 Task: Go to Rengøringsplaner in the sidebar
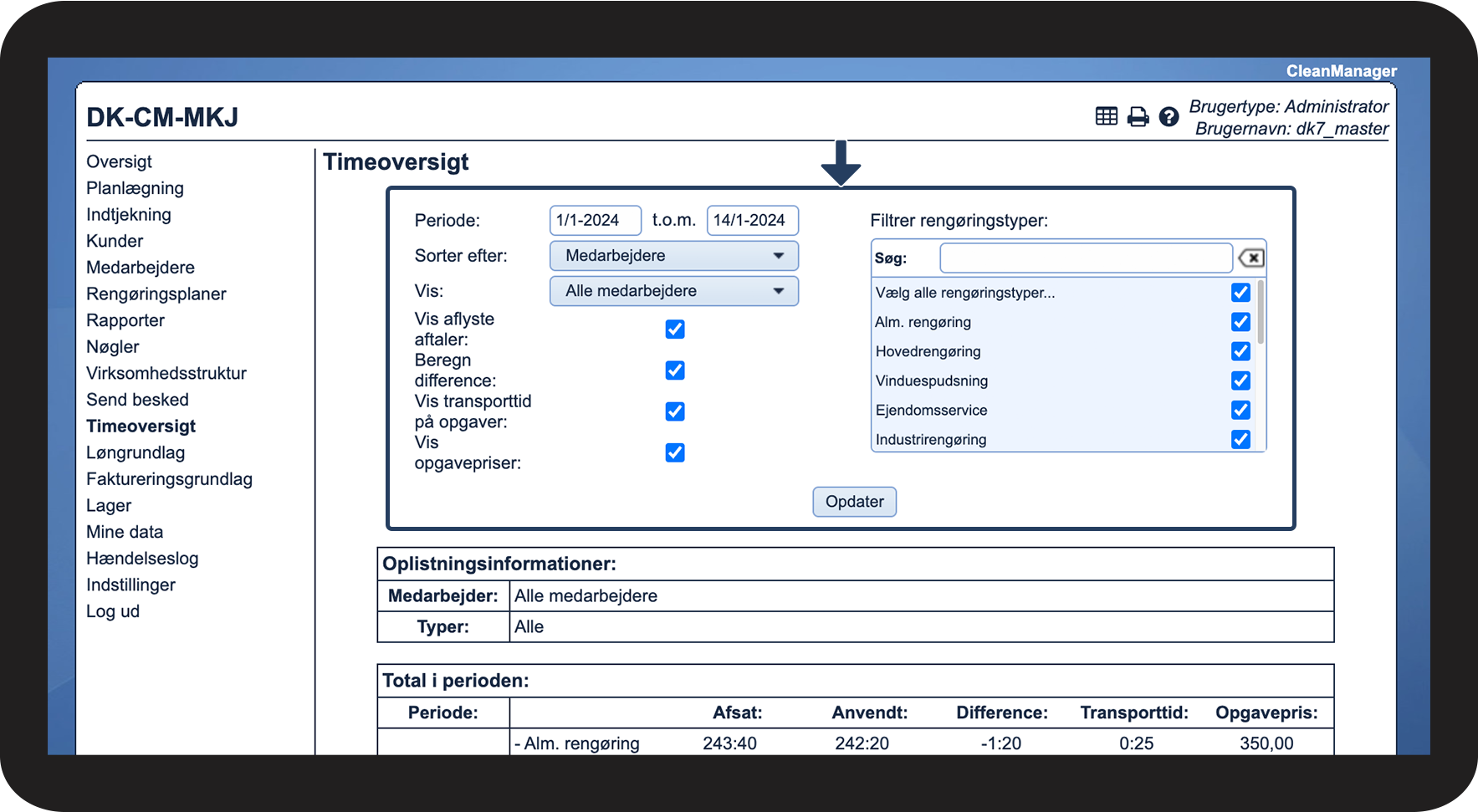156,294
